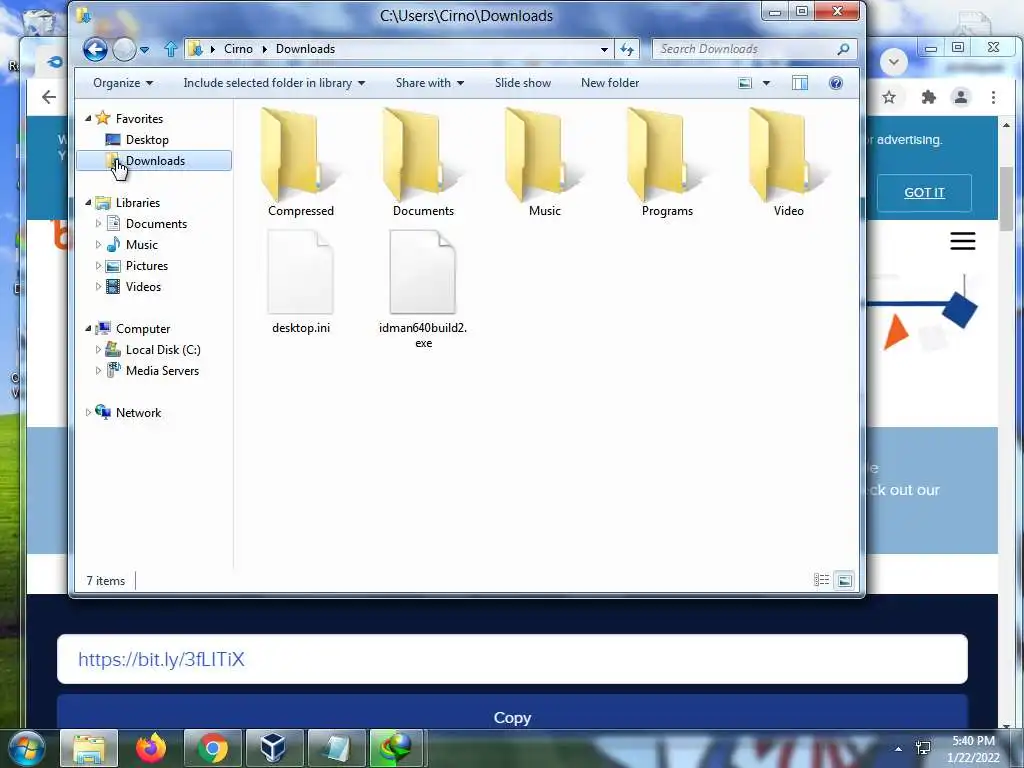
Task: Open the Organize menu
Action: point(123,83)
